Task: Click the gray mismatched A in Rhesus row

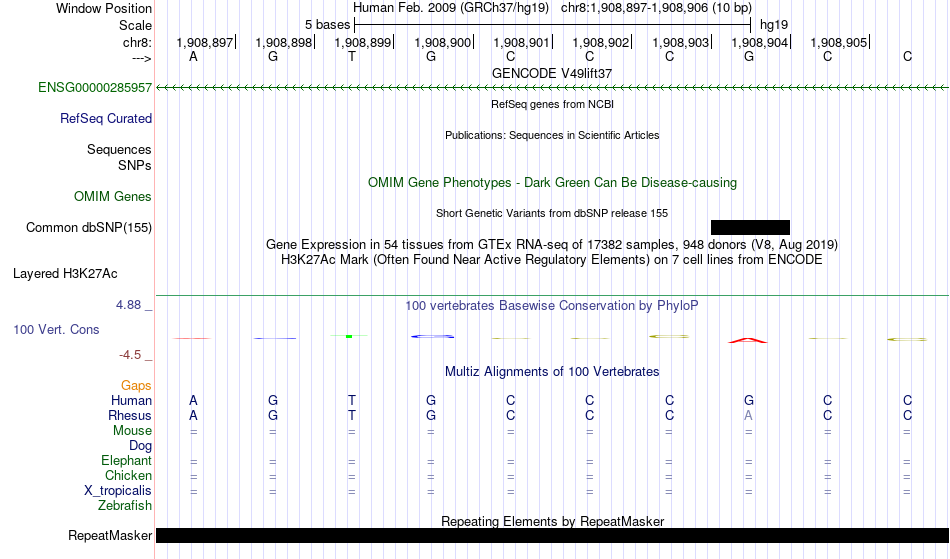Action: [748, 415]
